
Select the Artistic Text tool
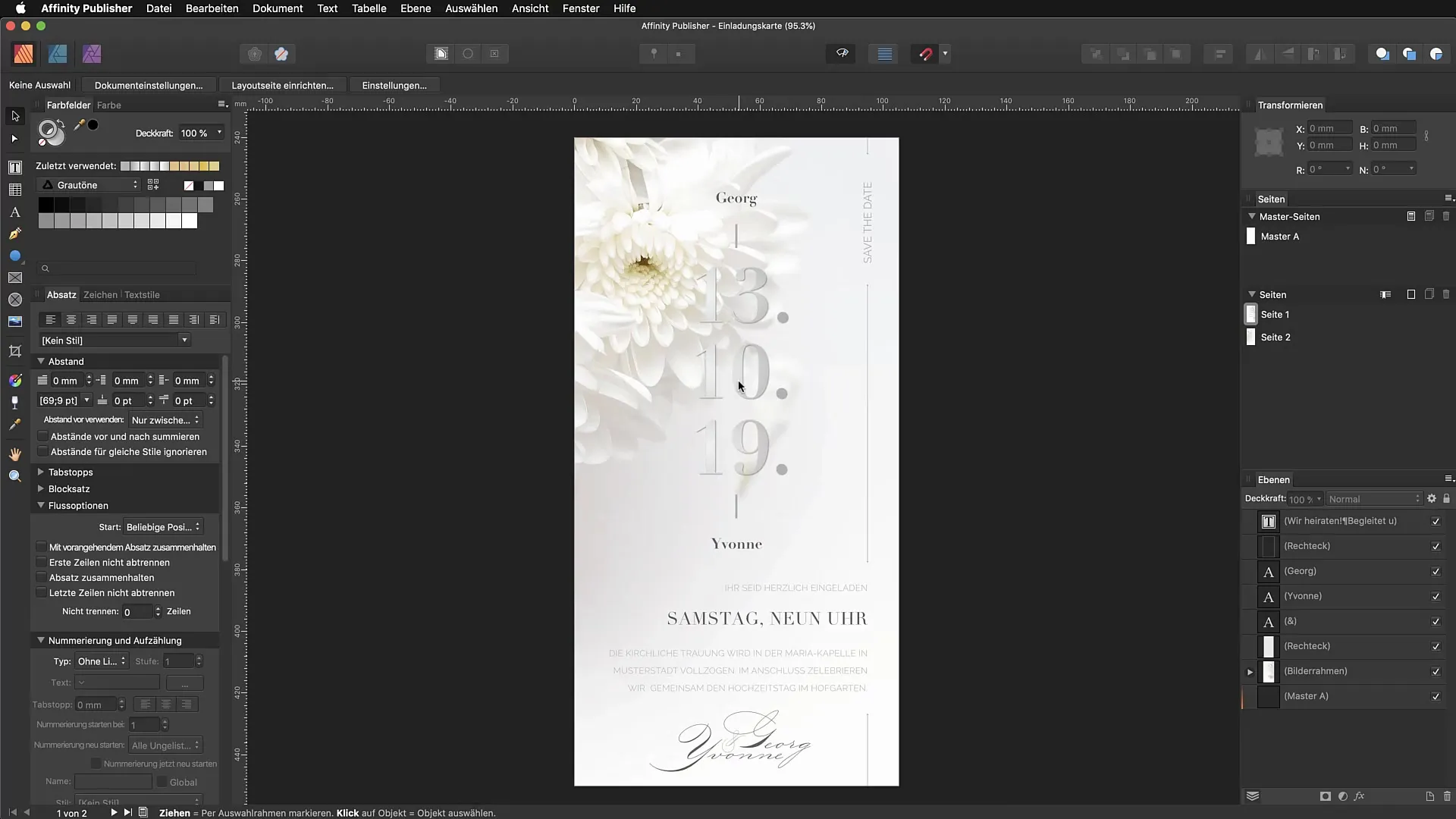click(15, 212)
